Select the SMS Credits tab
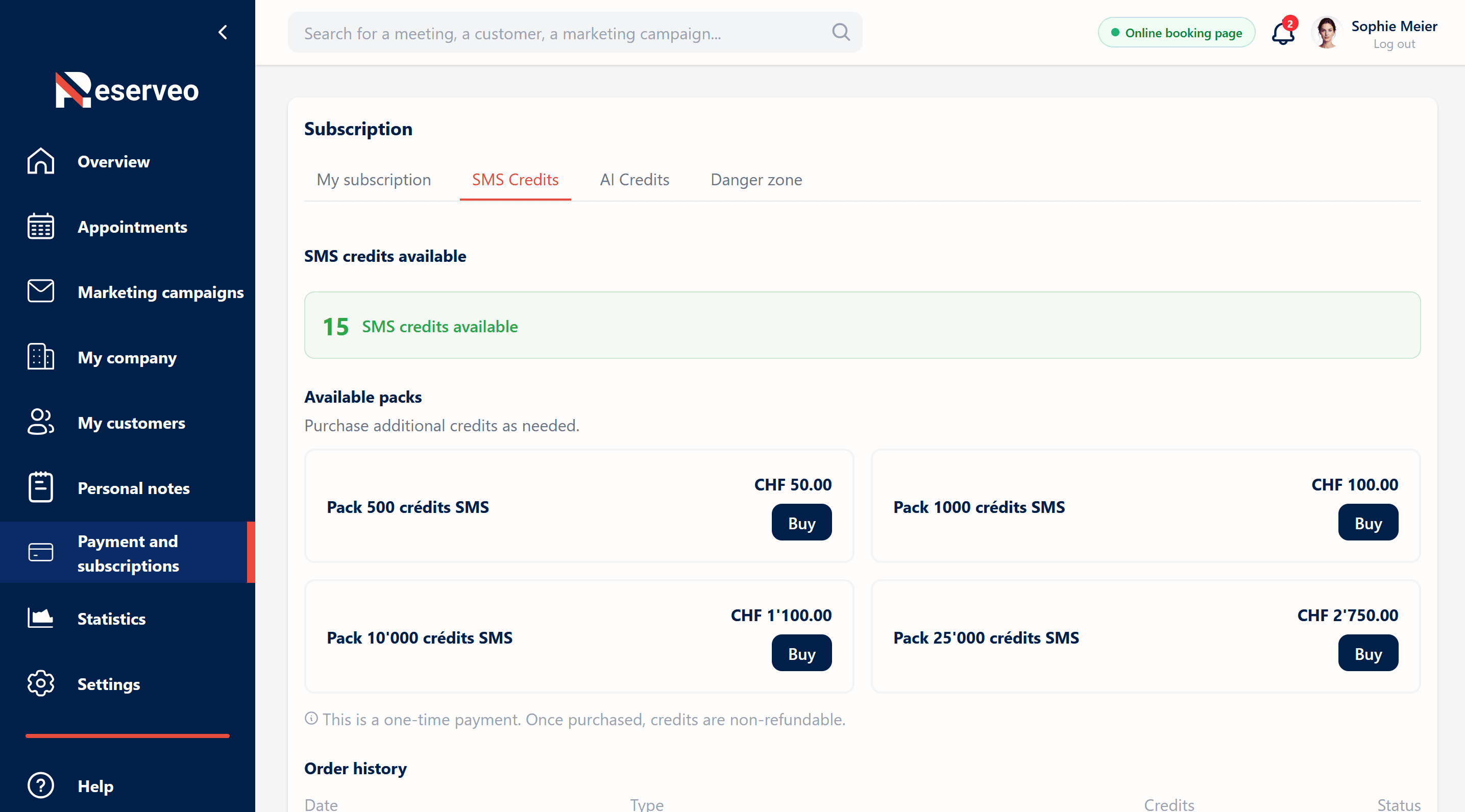1465x812 pixels. tap(515, 180)
